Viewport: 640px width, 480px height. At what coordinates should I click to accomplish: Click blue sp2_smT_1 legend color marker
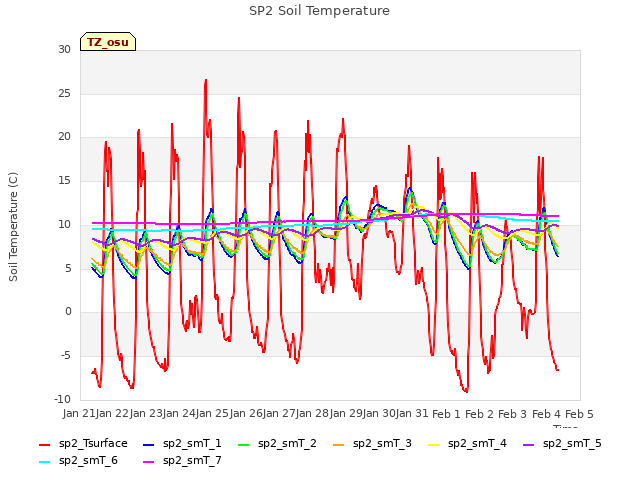pos(149,444)
